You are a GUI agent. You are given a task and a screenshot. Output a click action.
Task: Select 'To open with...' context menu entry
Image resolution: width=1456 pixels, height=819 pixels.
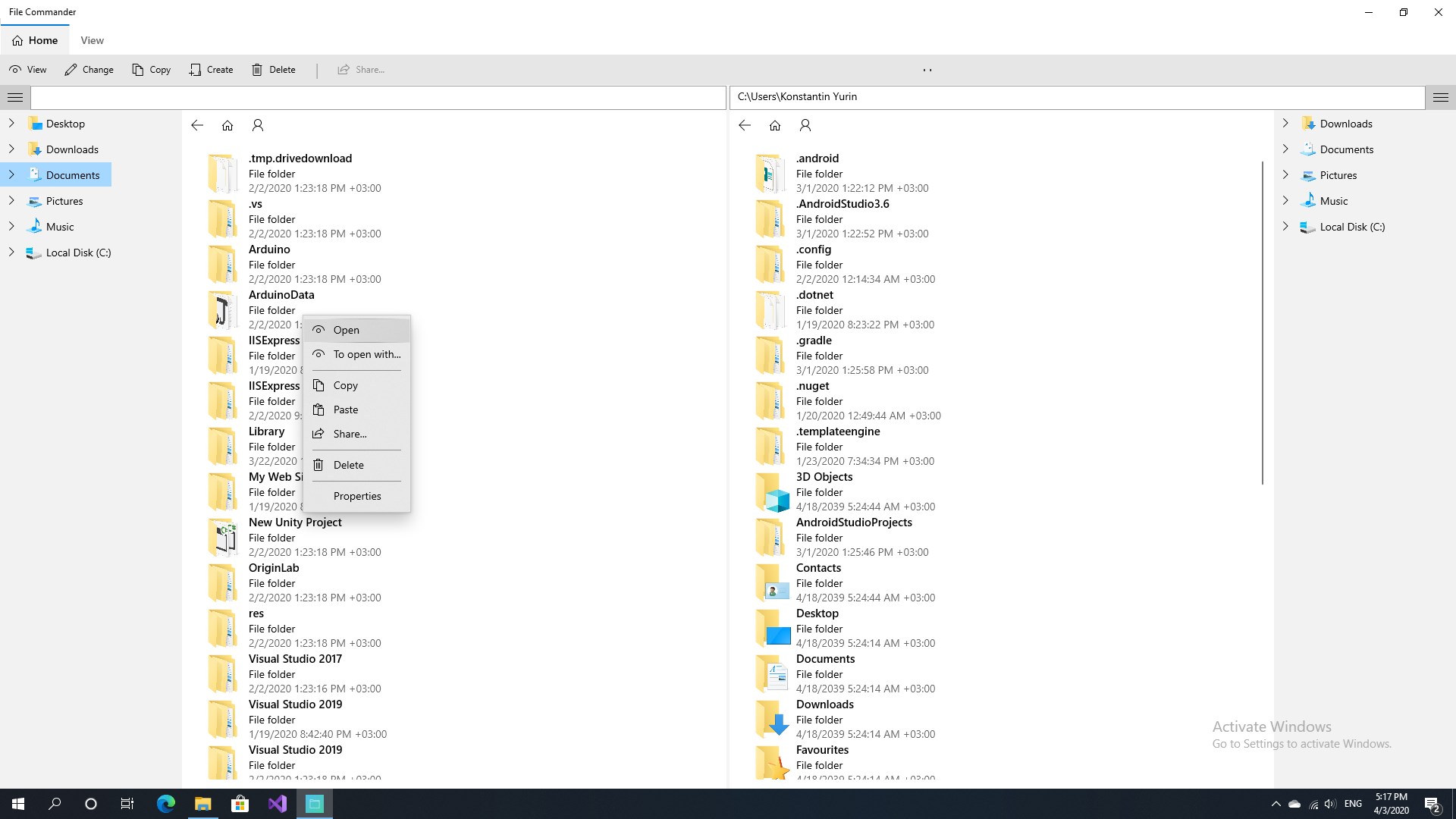(366, 354)
